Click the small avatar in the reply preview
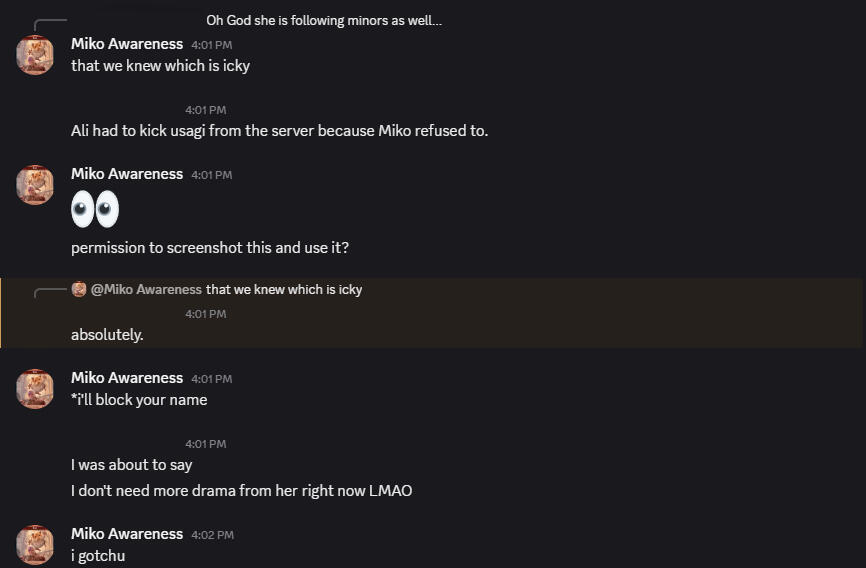 coord(79,290)
